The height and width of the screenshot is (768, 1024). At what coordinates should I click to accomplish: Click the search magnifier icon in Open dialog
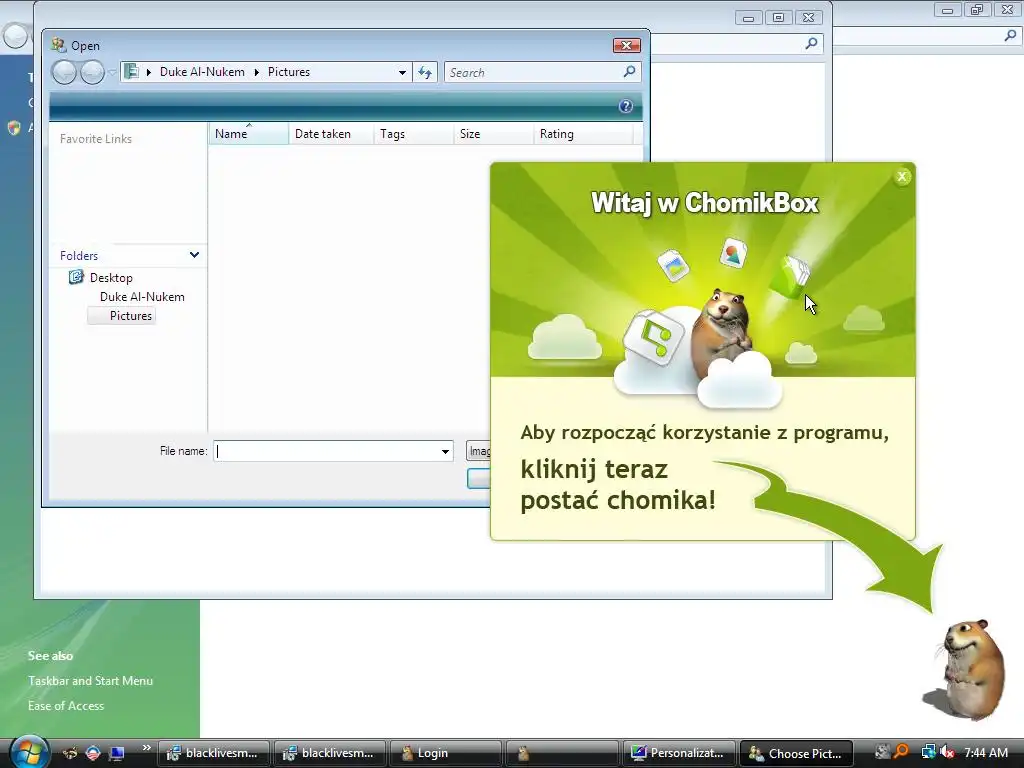click(x=630, y=72)
